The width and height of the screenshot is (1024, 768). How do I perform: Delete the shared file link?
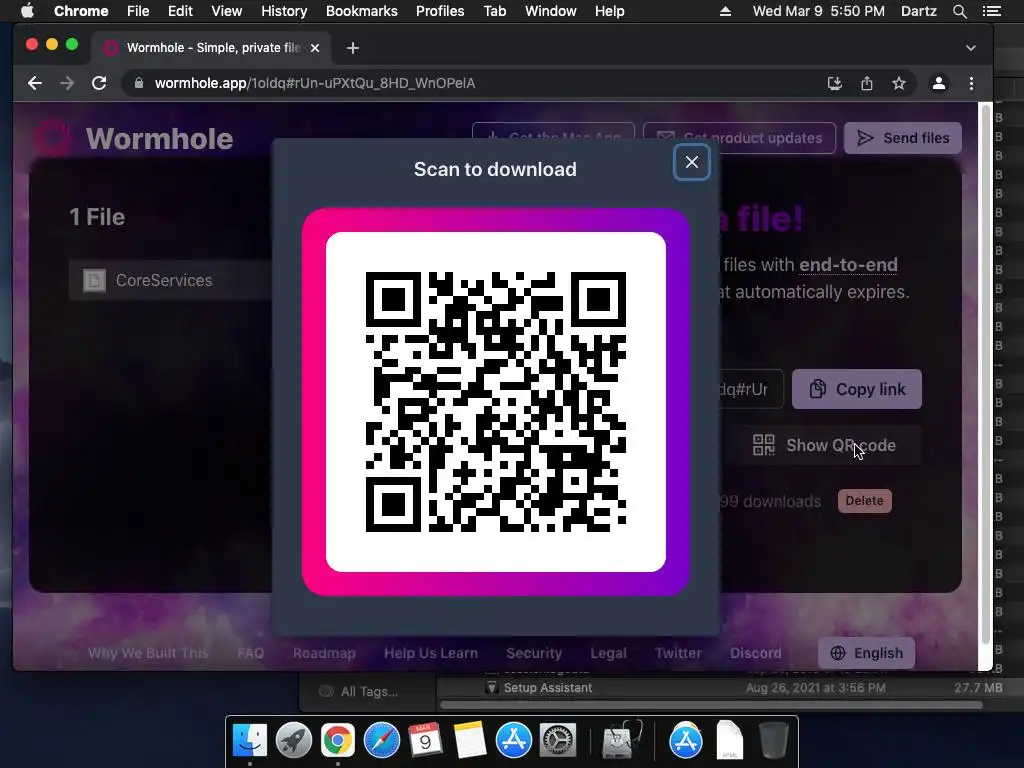coord(865,501)
